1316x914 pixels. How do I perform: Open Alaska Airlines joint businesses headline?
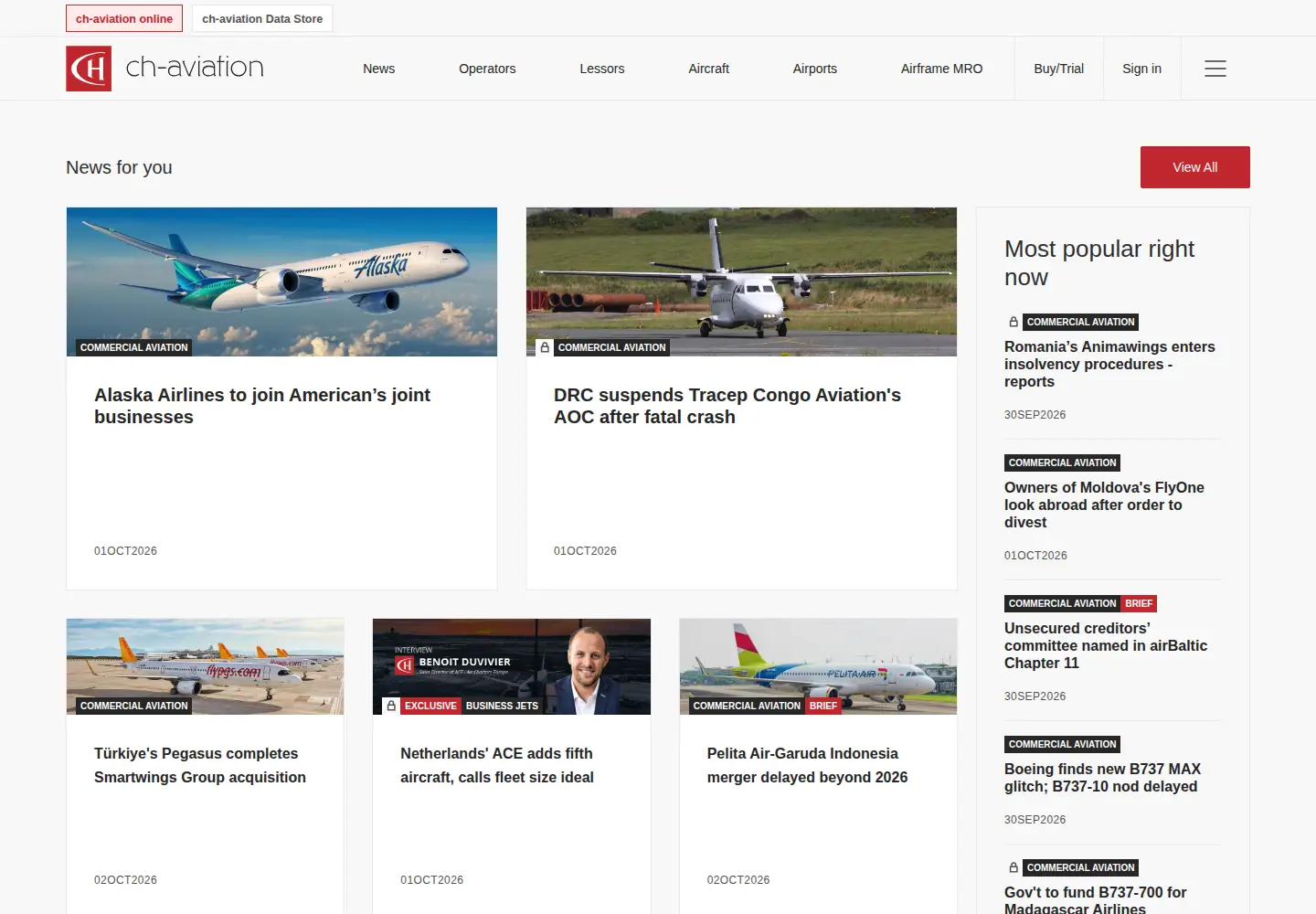262,406
